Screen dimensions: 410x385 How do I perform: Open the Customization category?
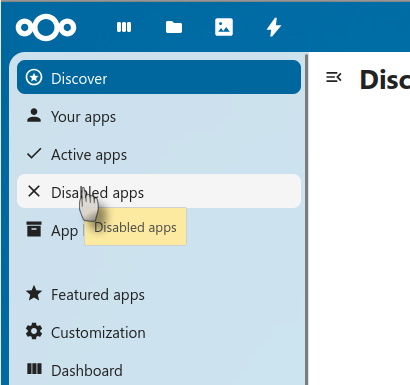point(159,332)
